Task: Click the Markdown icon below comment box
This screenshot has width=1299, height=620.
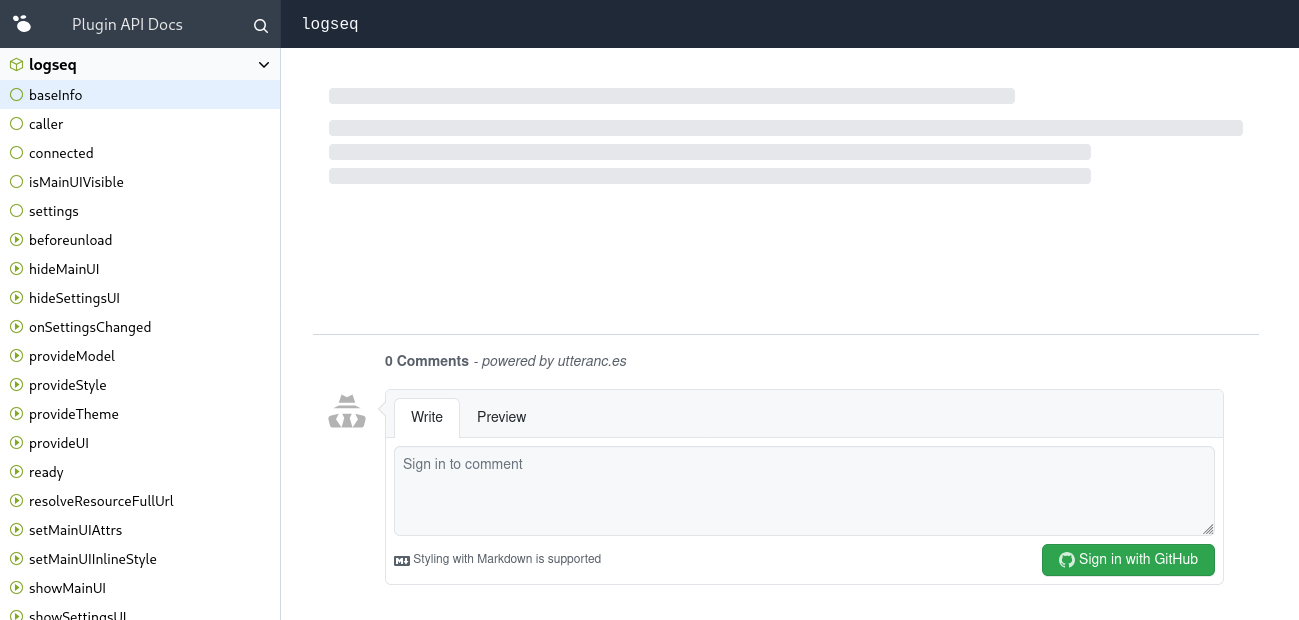Action: coord(402,560)
